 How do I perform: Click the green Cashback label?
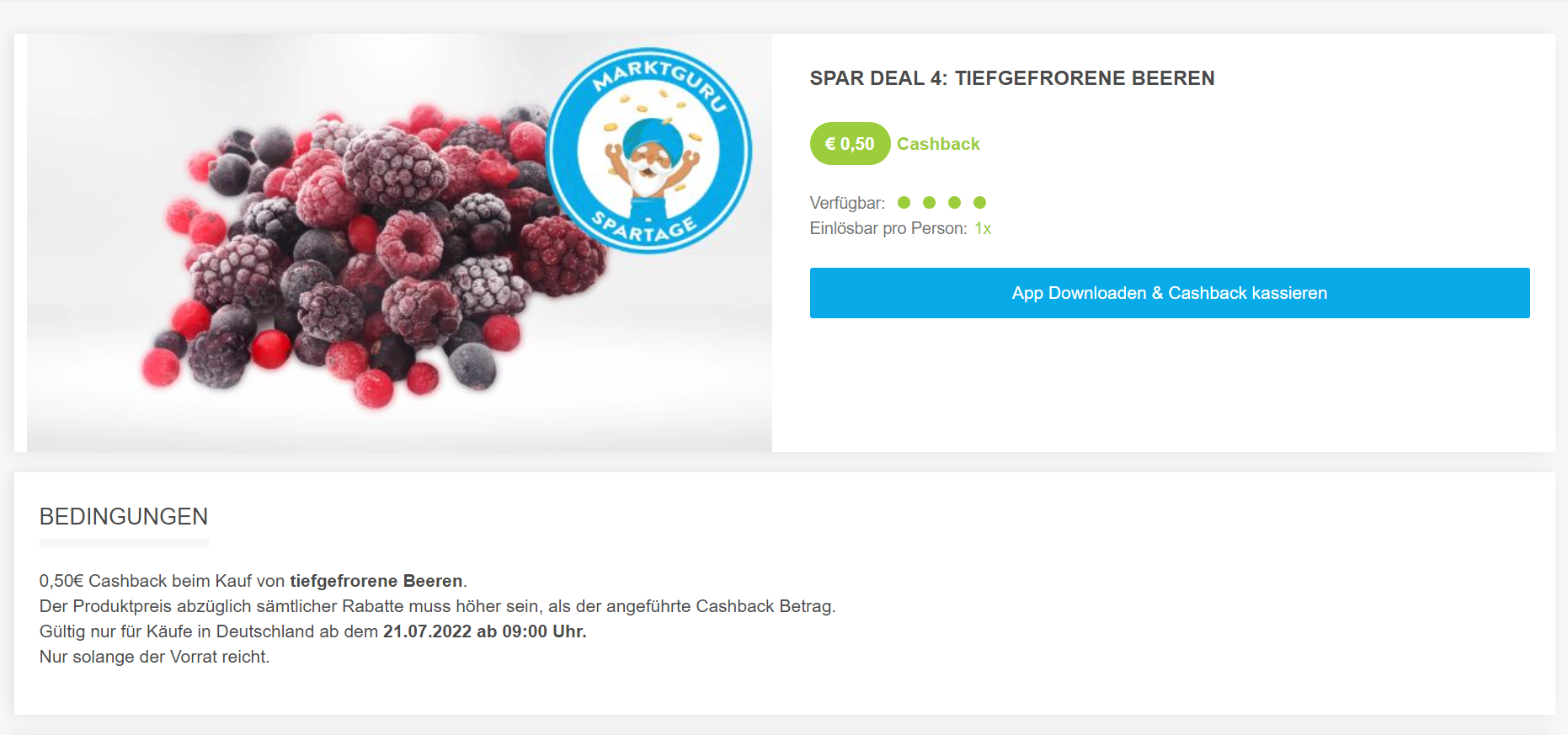click(x=938, y=144)
